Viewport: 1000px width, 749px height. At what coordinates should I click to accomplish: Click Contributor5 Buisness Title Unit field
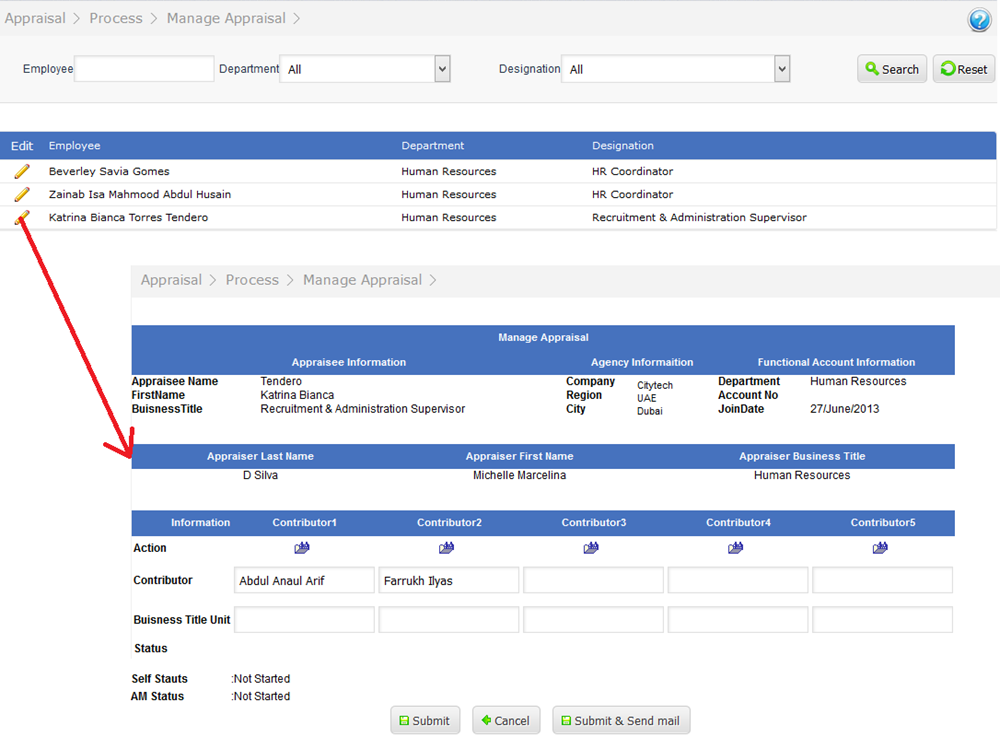click(883, 619)
